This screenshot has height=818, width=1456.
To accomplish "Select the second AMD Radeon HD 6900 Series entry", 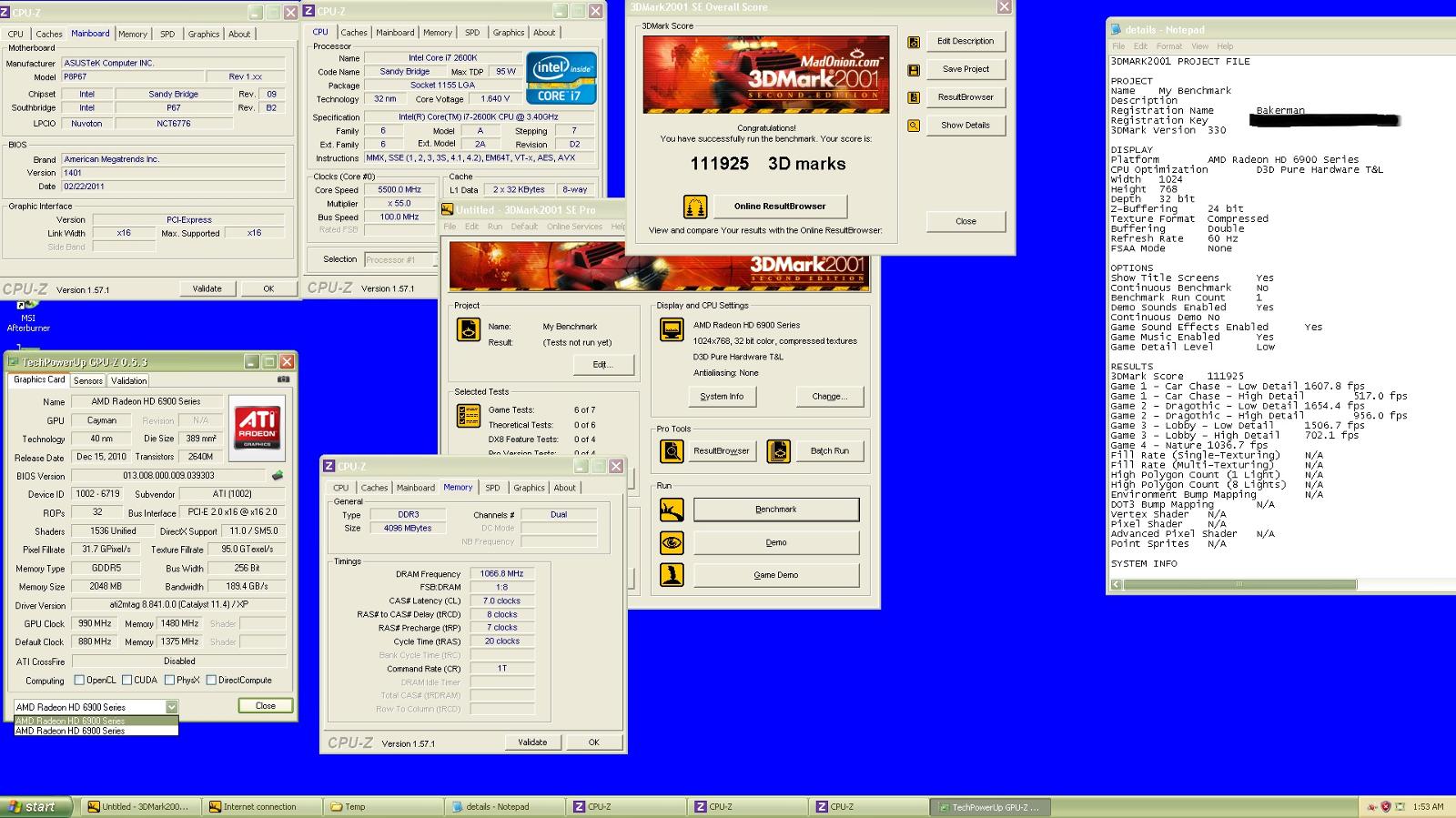I will [96, 731].
